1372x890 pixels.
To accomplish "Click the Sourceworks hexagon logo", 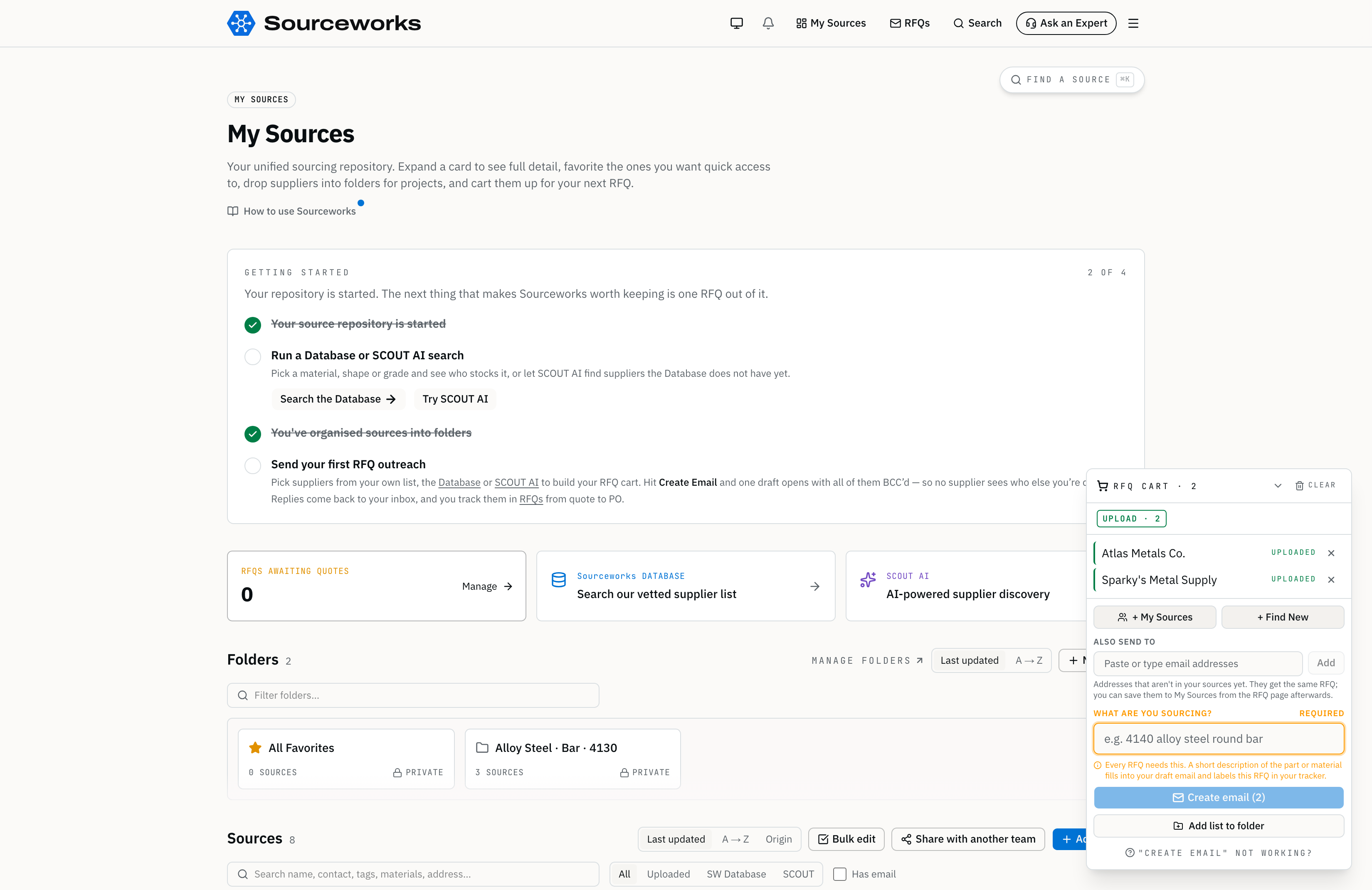I will tap(241, 23).
